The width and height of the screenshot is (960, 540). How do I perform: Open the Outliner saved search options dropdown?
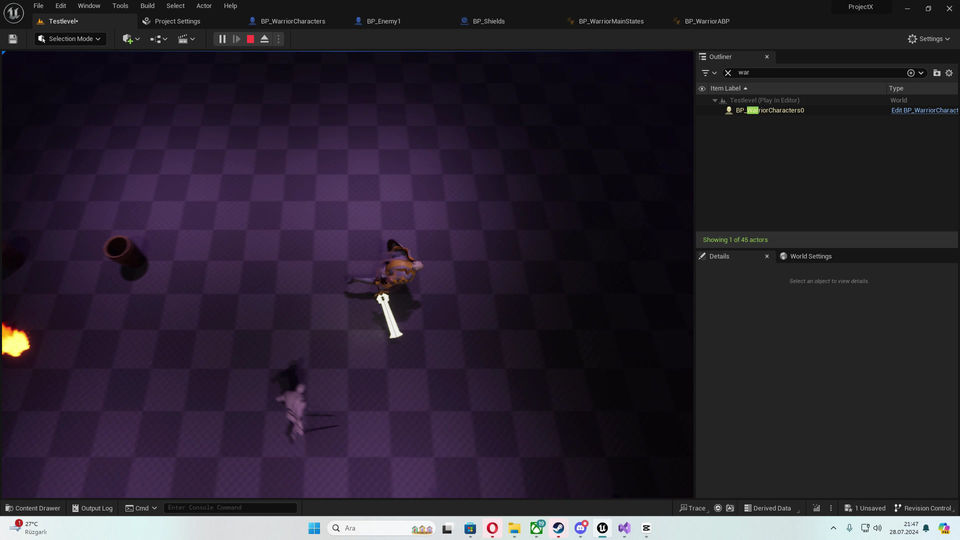point(915,73)
